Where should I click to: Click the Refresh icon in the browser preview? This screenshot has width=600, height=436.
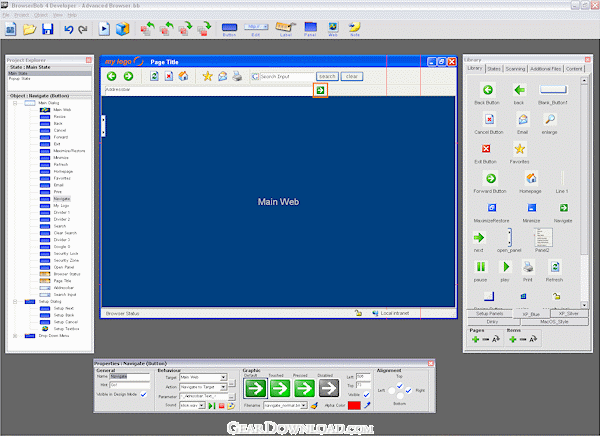pyautogui.click(x=154, y=76)
